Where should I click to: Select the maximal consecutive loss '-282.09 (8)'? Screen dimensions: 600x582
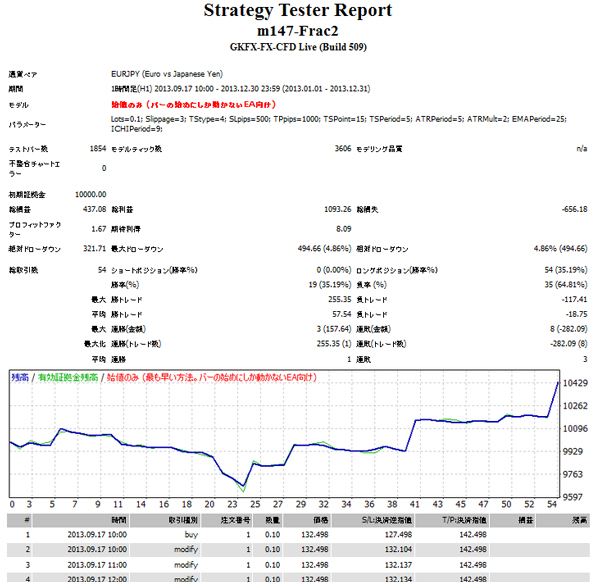(x=569, y=344)
